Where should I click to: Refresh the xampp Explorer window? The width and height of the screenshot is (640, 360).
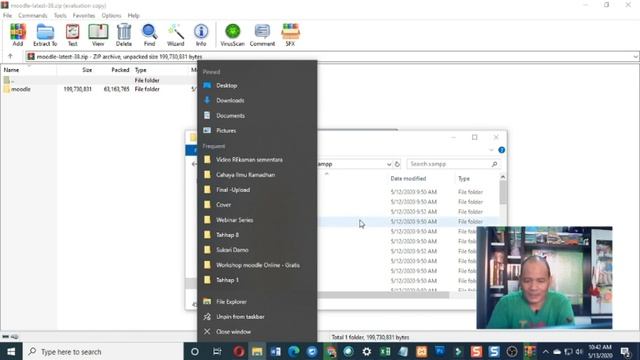click(x=397, y=164)
